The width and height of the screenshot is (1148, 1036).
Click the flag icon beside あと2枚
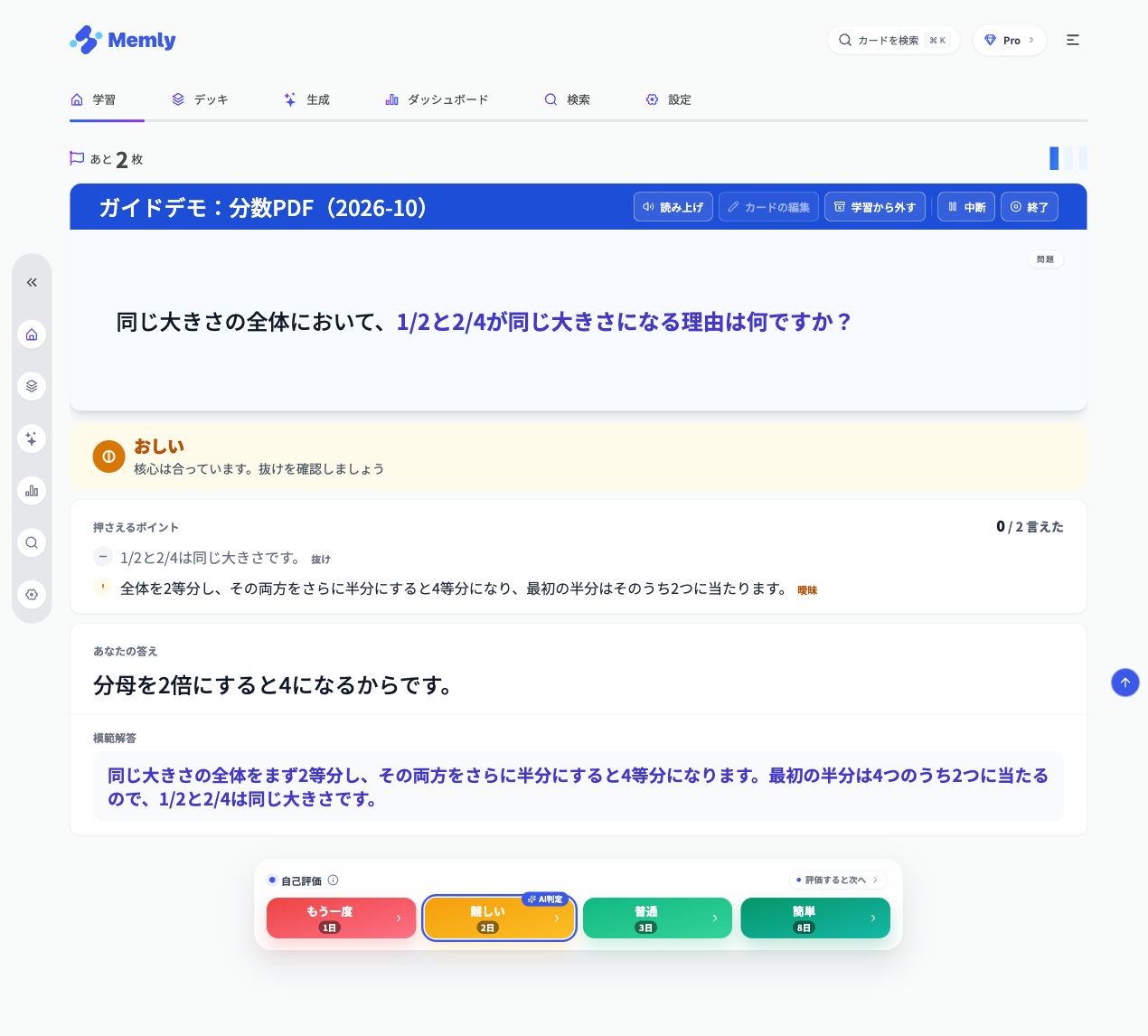point(77,158)
